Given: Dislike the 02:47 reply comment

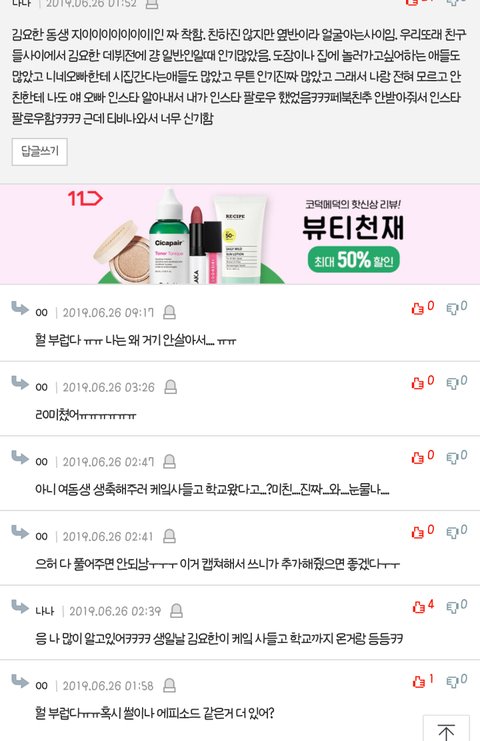Looking at the screenshot, I should tap(457, 457).
